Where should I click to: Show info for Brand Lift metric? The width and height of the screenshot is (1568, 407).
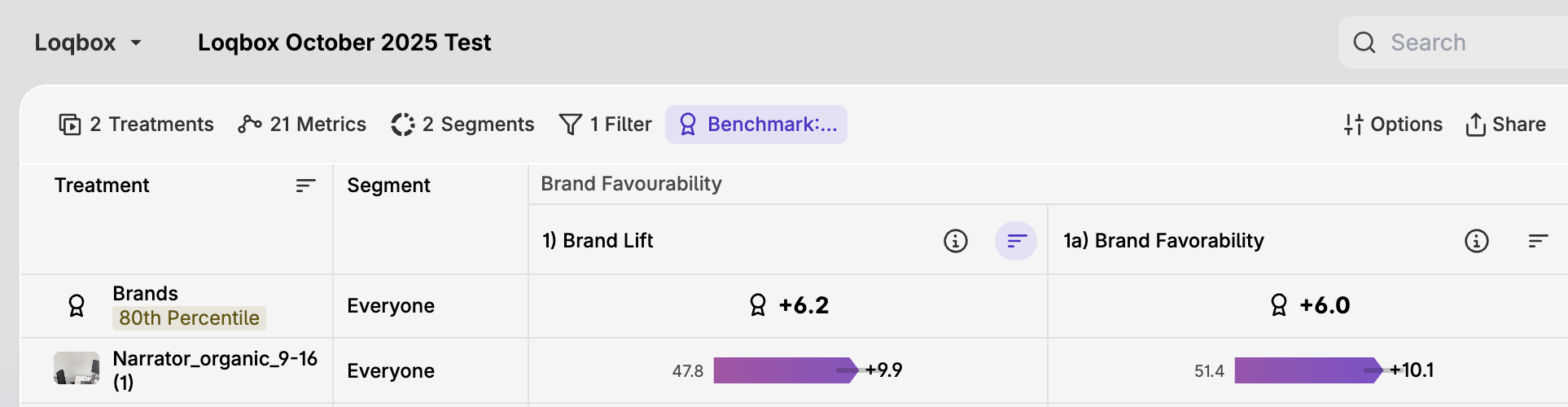pyautogui.click(x=955, y=241)
